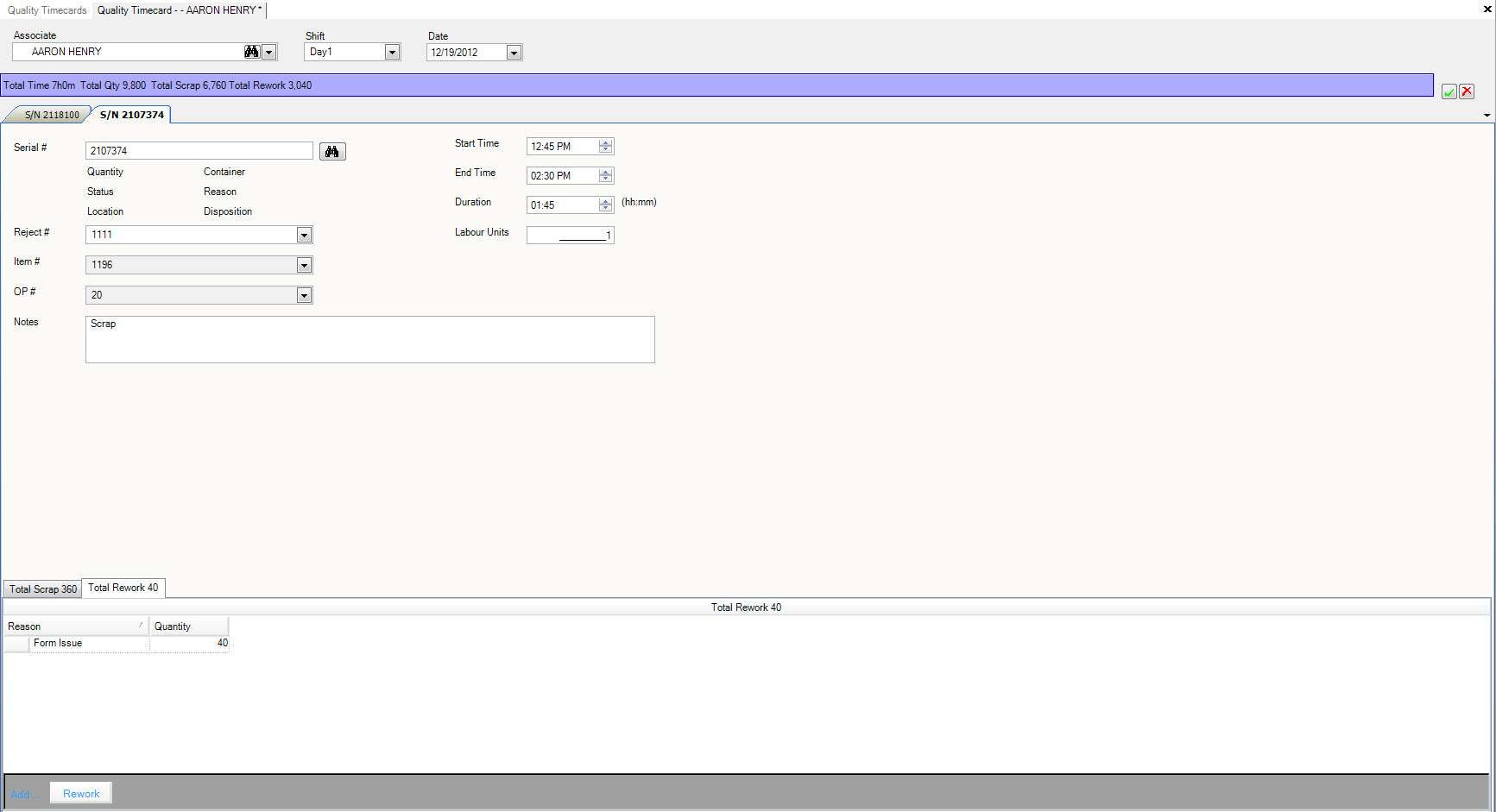Viewport: 1496px width, 812px height.
Task: Select the S/N 2107374 tab
Action: [x=131, y=115]
